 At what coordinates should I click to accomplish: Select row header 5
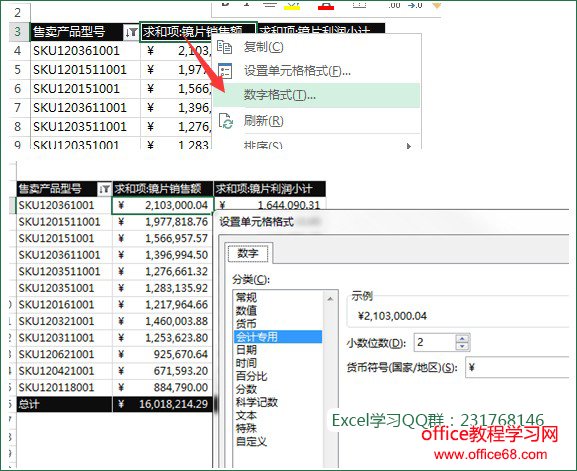pyautogui.click(x=18, y=70)
